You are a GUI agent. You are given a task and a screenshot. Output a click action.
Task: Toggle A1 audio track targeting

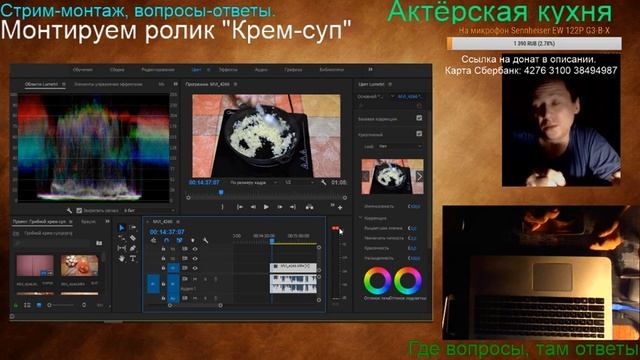pyautogui.click(x=173, y=284)
